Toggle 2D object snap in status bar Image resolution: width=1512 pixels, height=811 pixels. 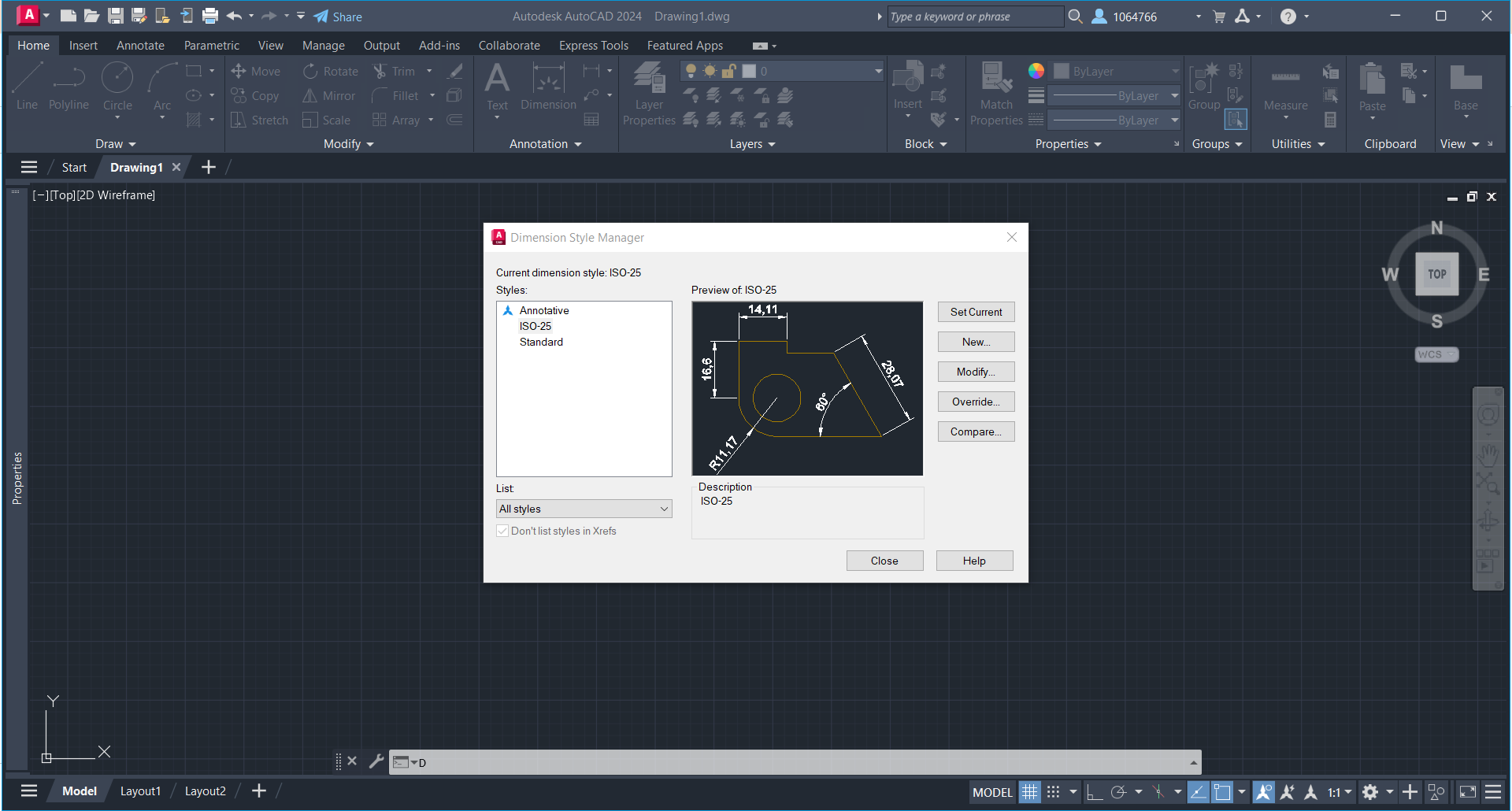click(x=1222, y=792)
